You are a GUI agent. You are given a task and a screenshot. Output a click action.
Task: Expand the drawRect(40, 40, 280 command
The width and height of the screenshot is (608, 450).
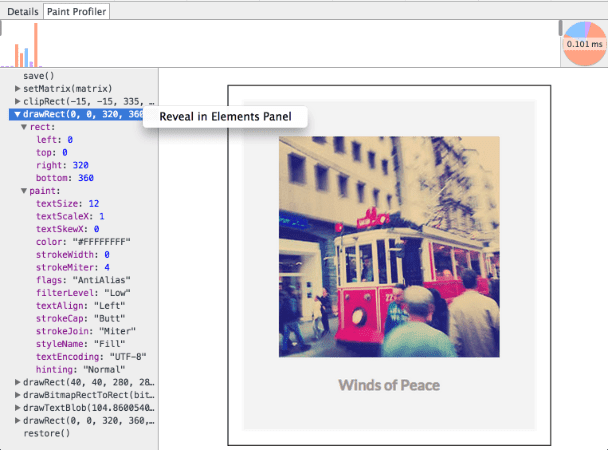(18, 382)
